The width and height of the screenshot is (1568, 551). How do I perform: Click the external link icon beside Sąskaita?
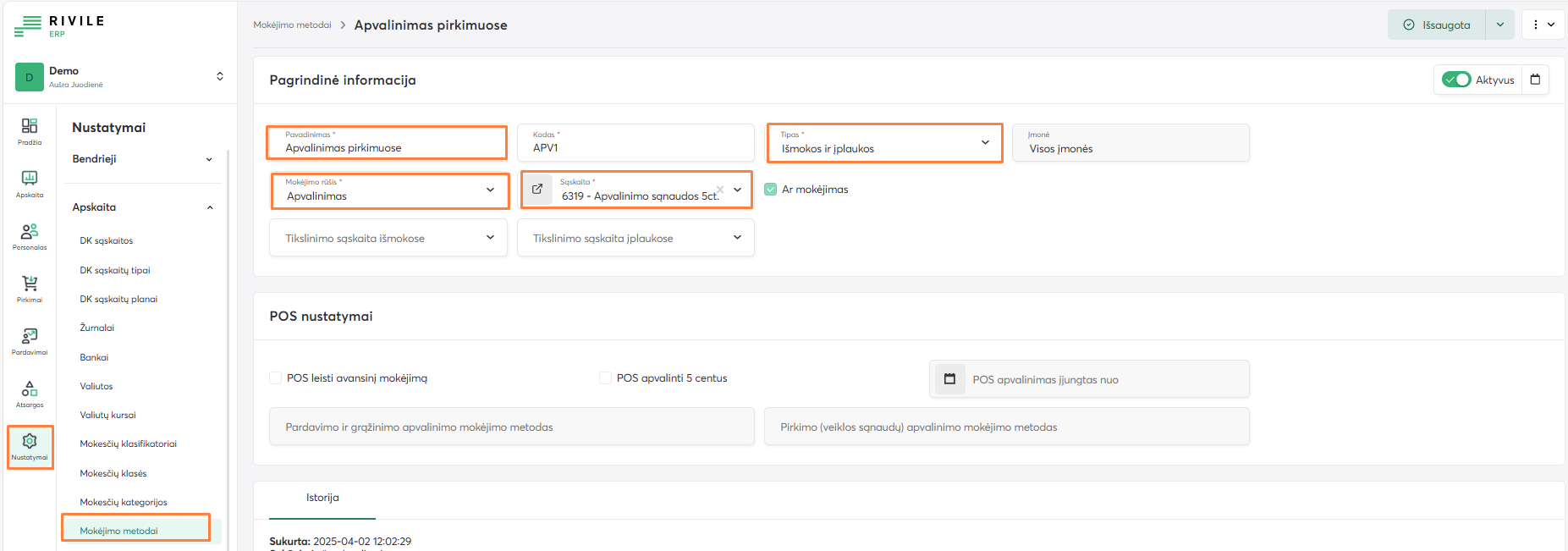pos(537,190)
